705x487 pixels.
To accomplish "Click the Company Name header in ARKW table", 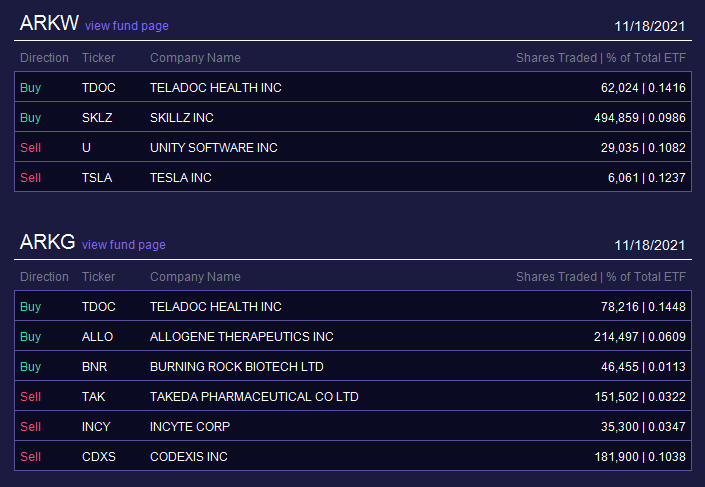I will 195,58.
